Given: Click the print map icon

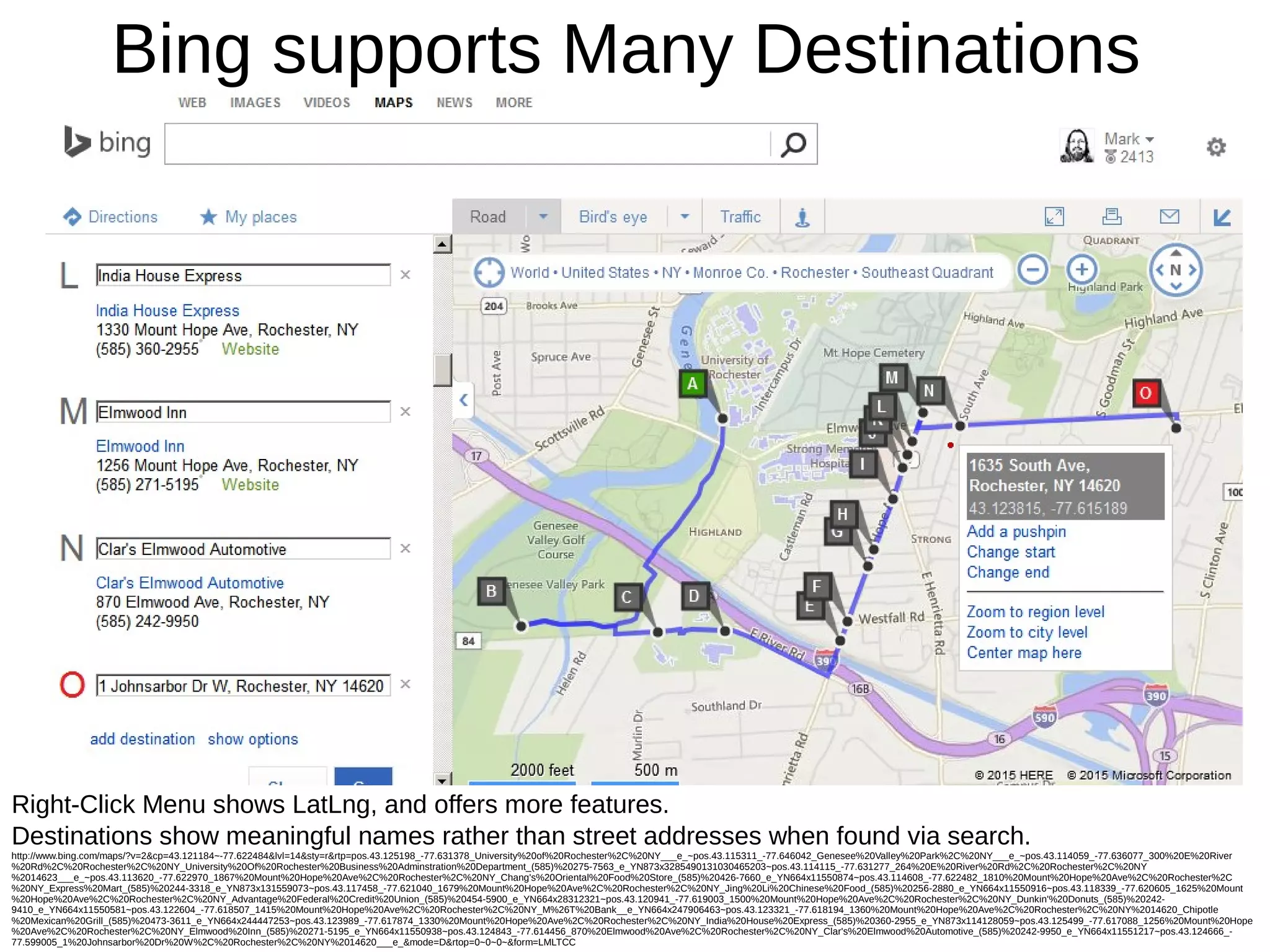Looking at the screenshot, I should tap(1112, 216).
